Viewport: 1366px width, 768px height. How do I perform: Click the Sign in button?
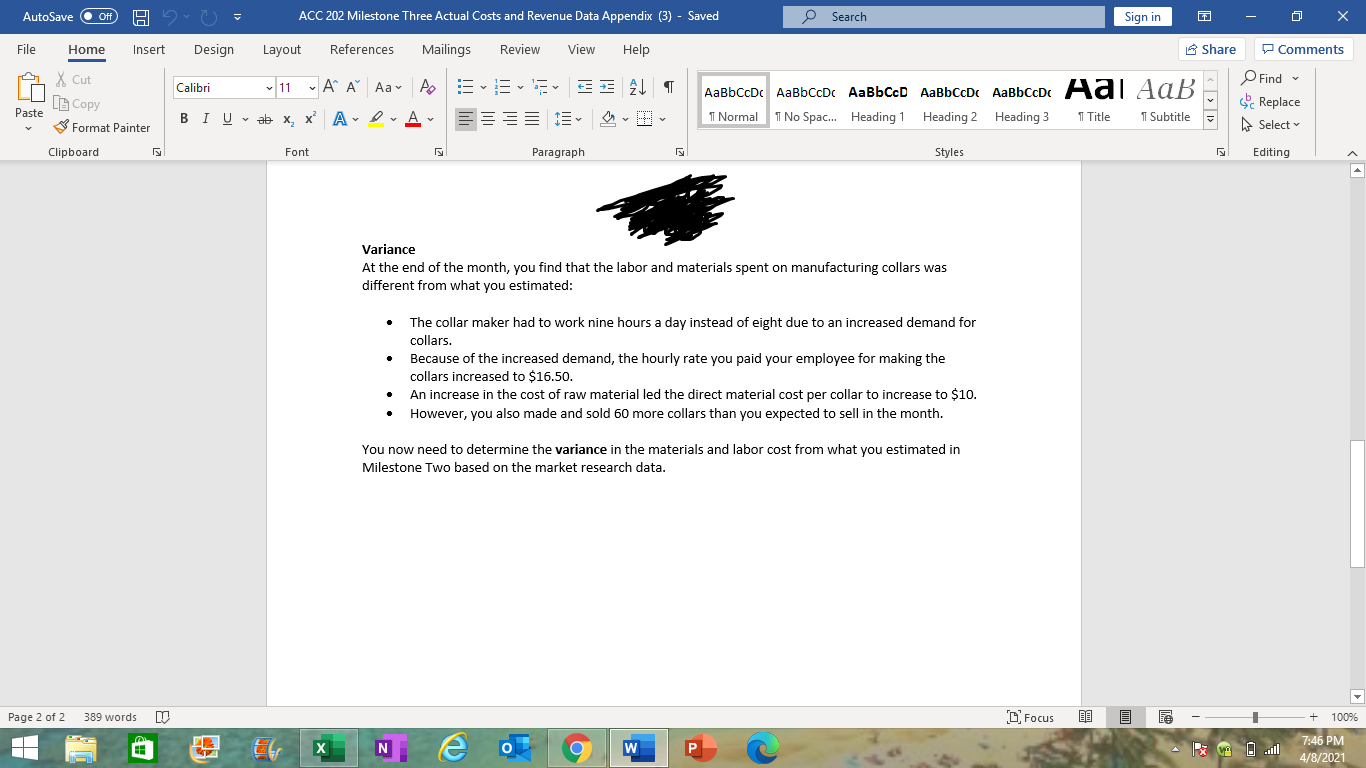(1142, 16)
